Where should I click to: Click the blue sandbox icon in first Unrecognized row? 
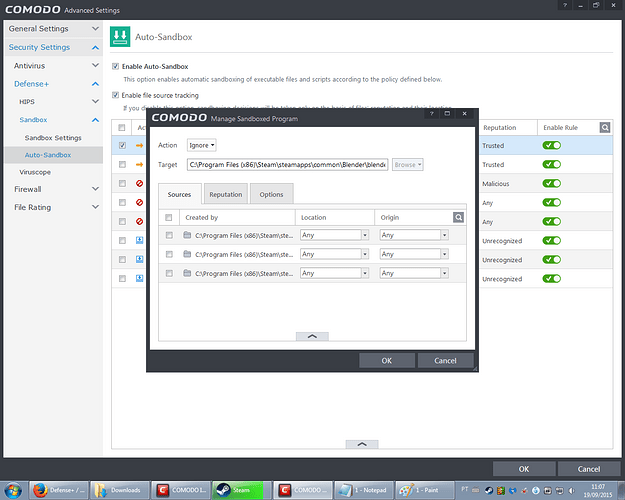tap(139, 240)
